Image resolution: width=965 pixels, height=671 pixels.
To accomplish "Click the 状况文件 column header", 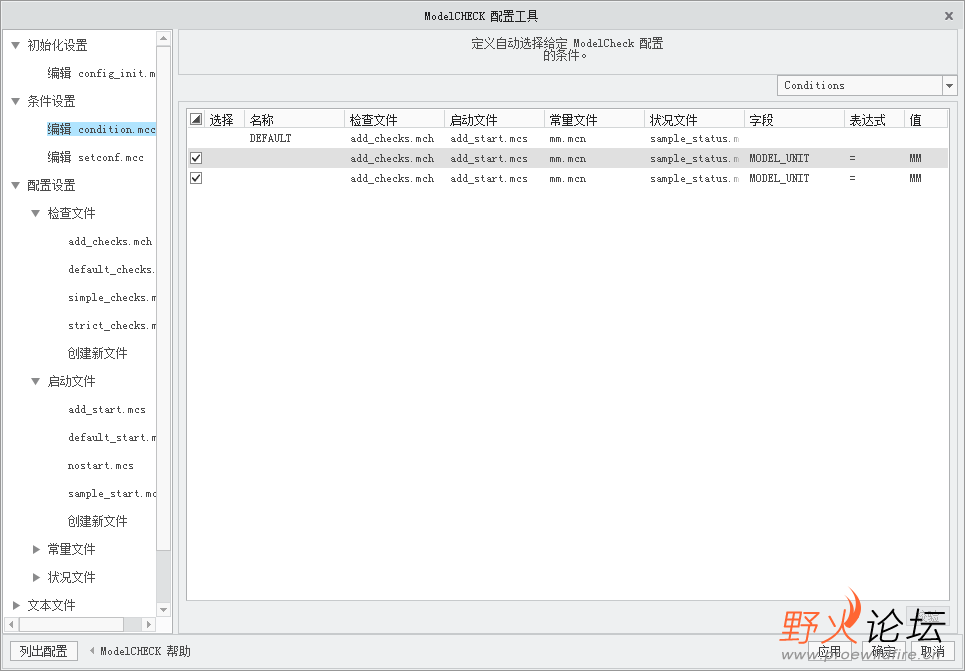I will tap(694, 119).
